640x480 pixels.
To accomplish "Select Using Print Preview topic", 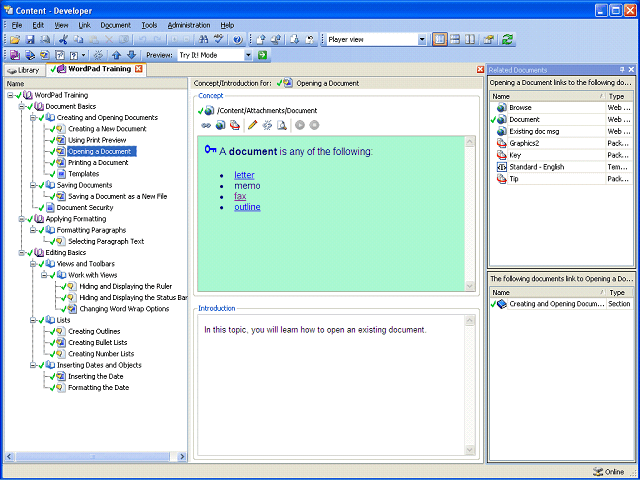I will (x=97, y=140).
